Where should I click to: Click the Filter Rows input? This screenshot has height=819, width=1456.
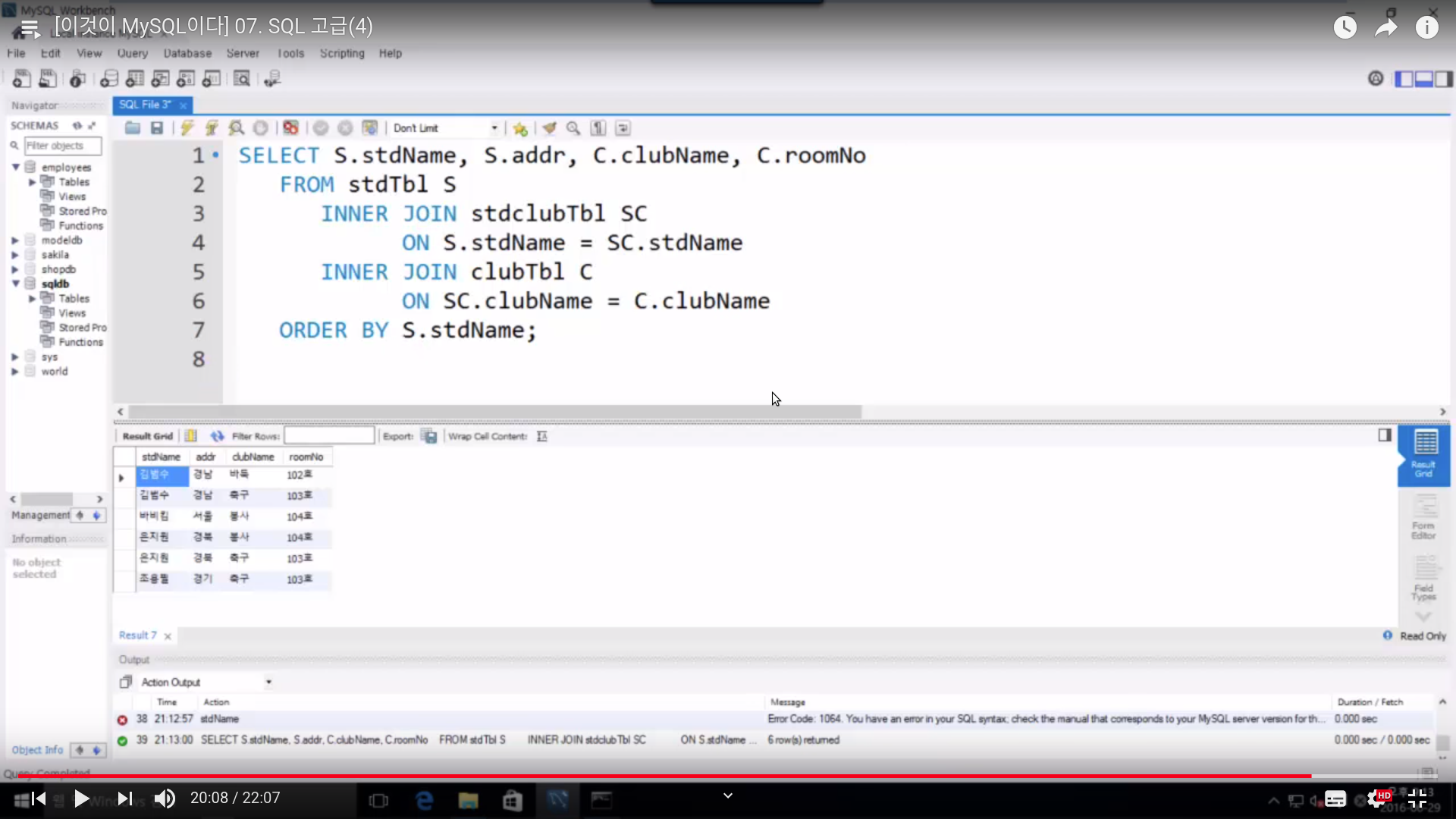click(329, 436)
